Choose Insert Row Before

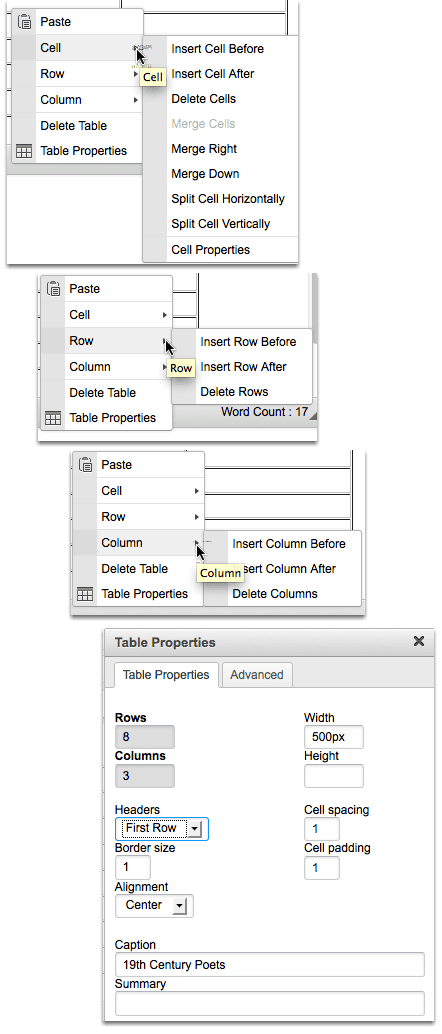click(248, 342)
